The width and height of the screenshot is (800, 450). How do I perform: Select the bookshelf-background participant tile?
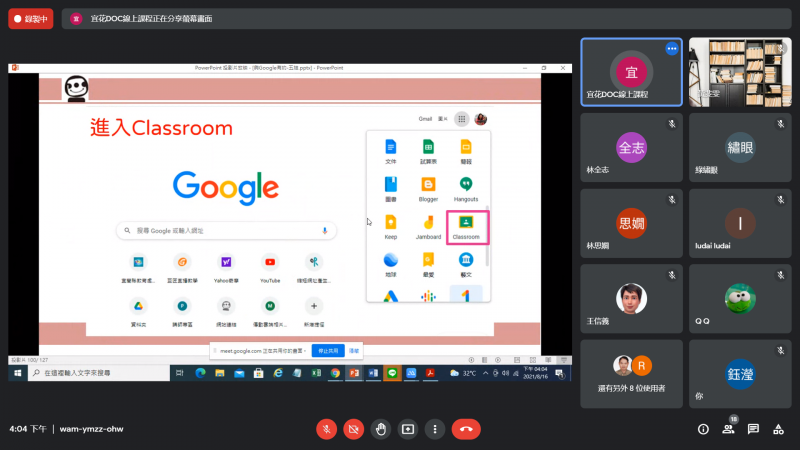740,72
